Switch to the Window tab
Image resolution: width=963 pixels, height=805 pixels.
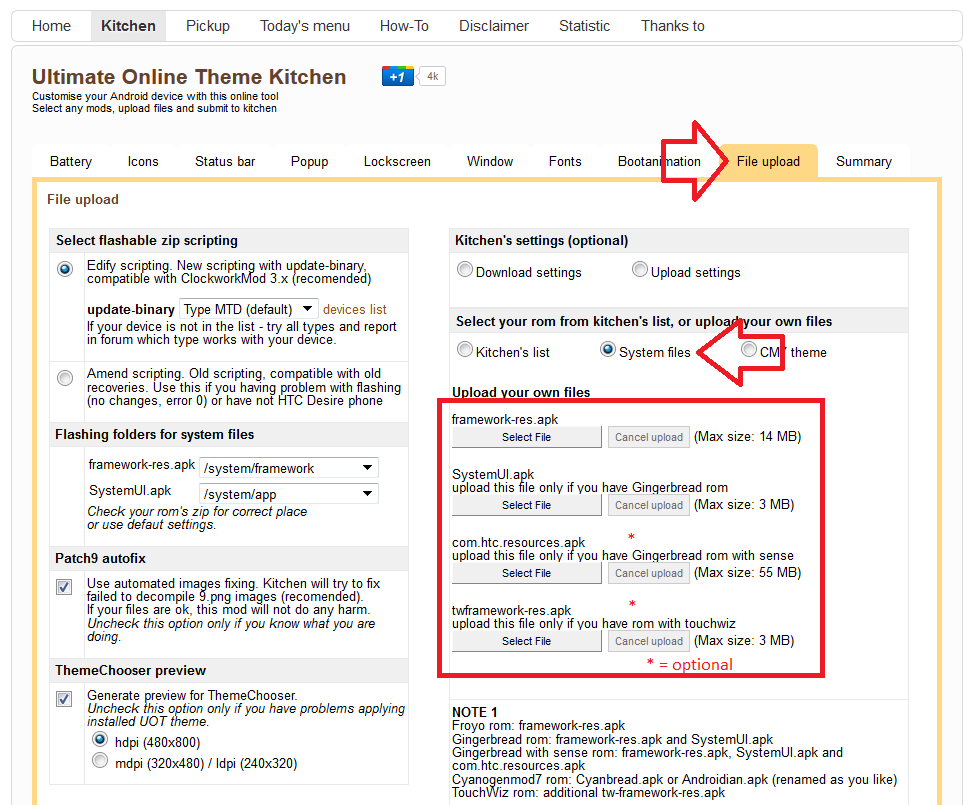coord(489,161)
